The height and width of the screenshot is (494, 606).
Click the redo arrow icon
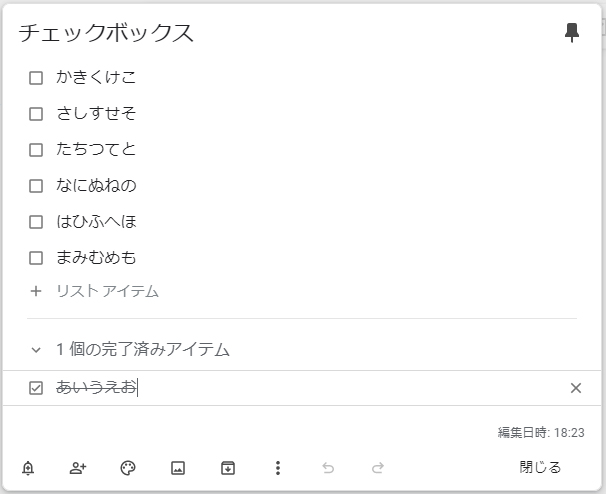(x=378, y=467)
